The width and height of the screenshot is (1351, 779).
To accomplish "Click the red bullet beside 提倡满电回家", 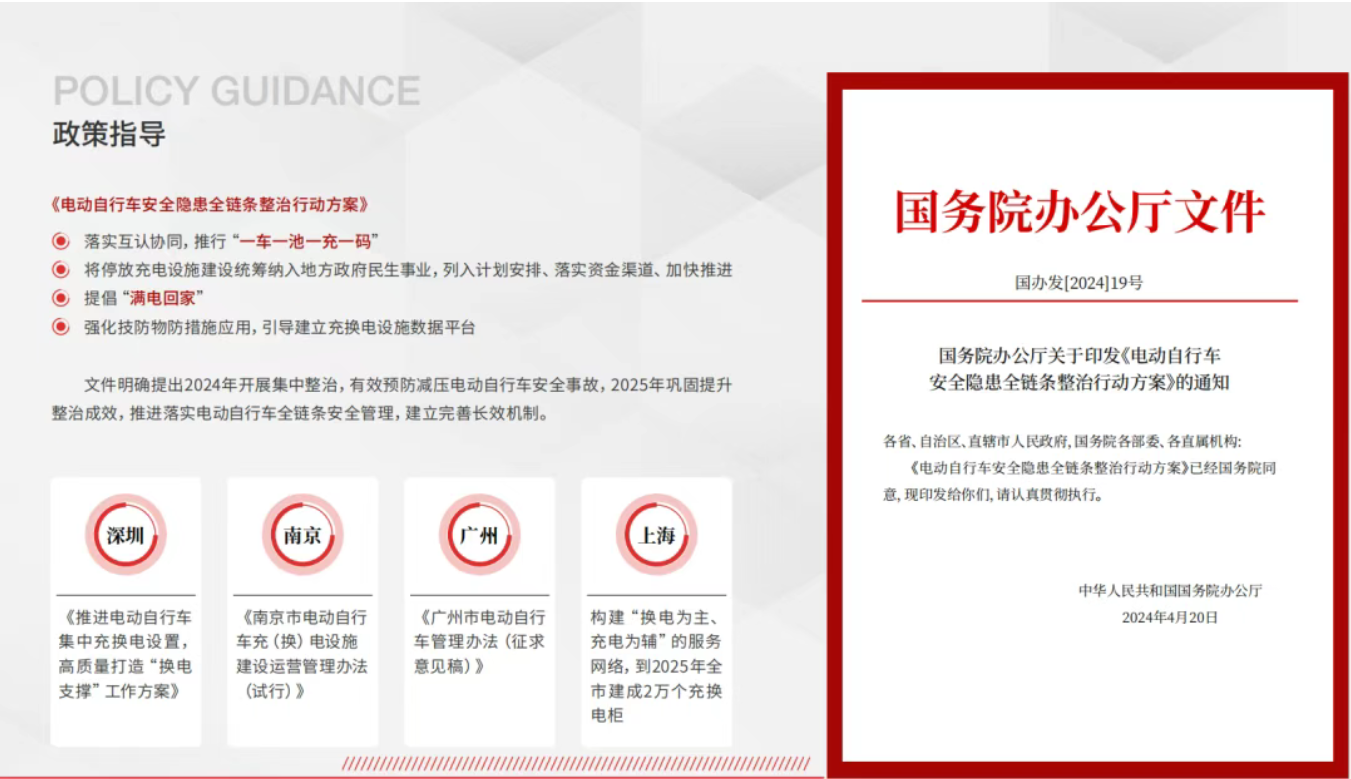I will [x=61, y=298].
